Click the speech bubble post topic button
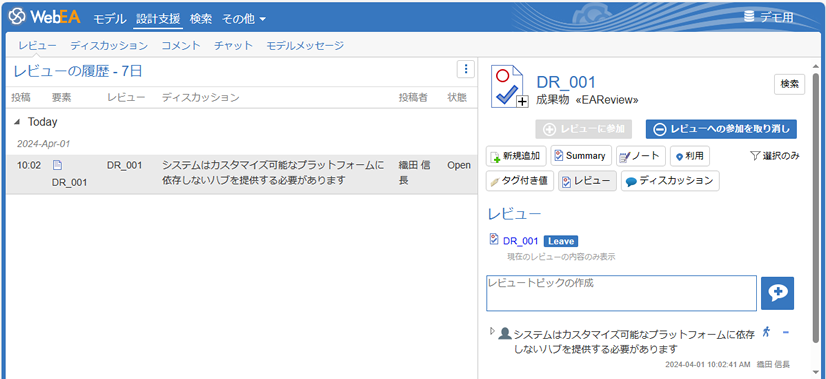Viewport: 826px width, 379px height. click(777, 293)
